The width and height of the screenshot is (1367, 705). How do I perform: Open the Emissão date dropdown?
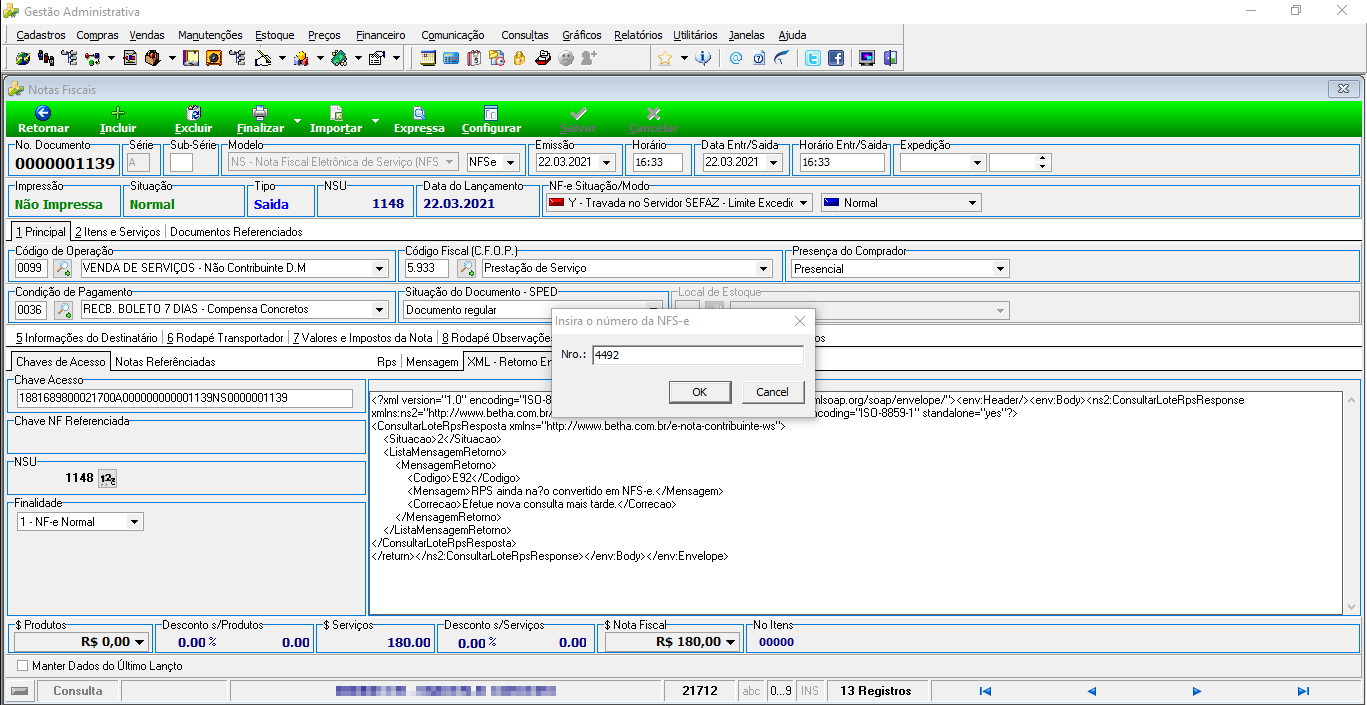[x=608, y=162]
